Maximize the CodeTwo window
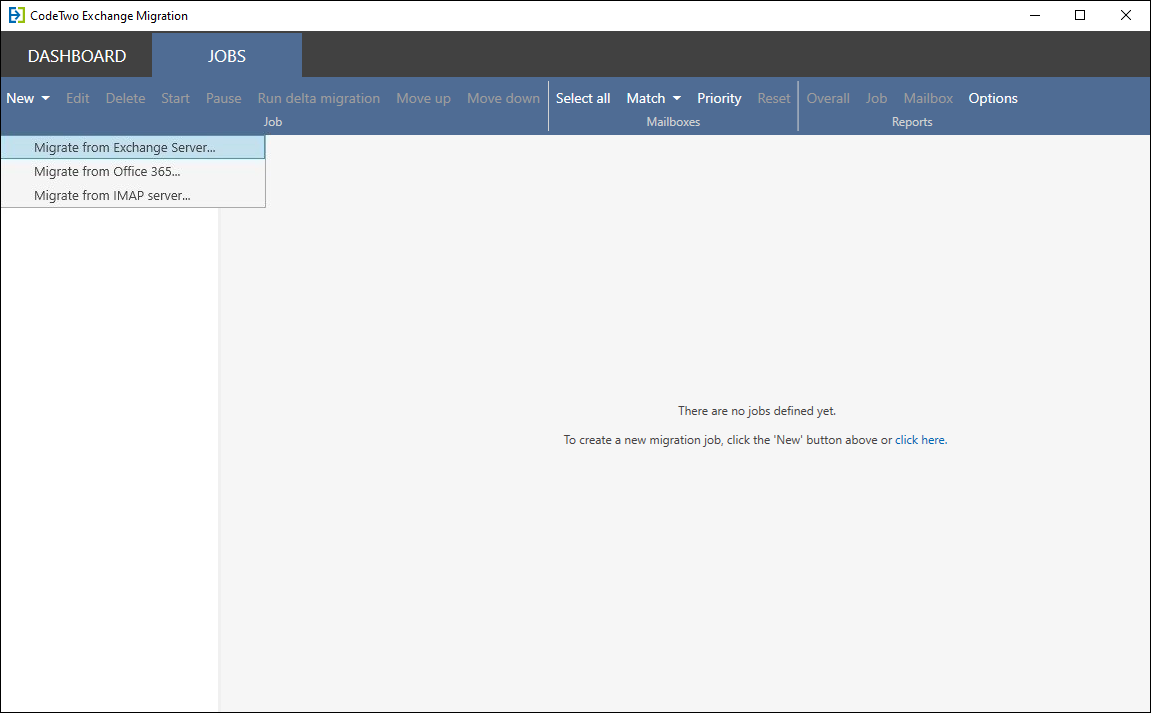Image resolution: width=1151 pixels, height=713 pixels. coord(1080,15)
